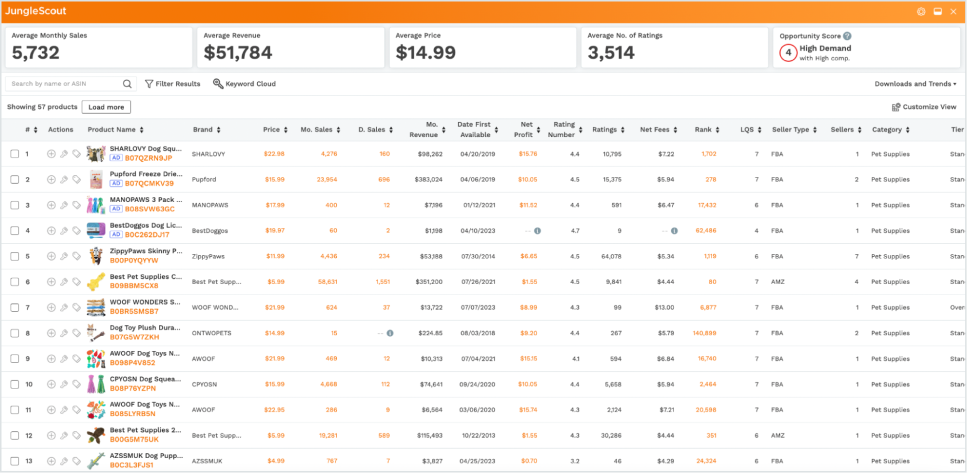Image resolution: width=967 pixels, height=473 pixels.
Task: Sort by Mo. Sales column header
Action: coord(320,130)
